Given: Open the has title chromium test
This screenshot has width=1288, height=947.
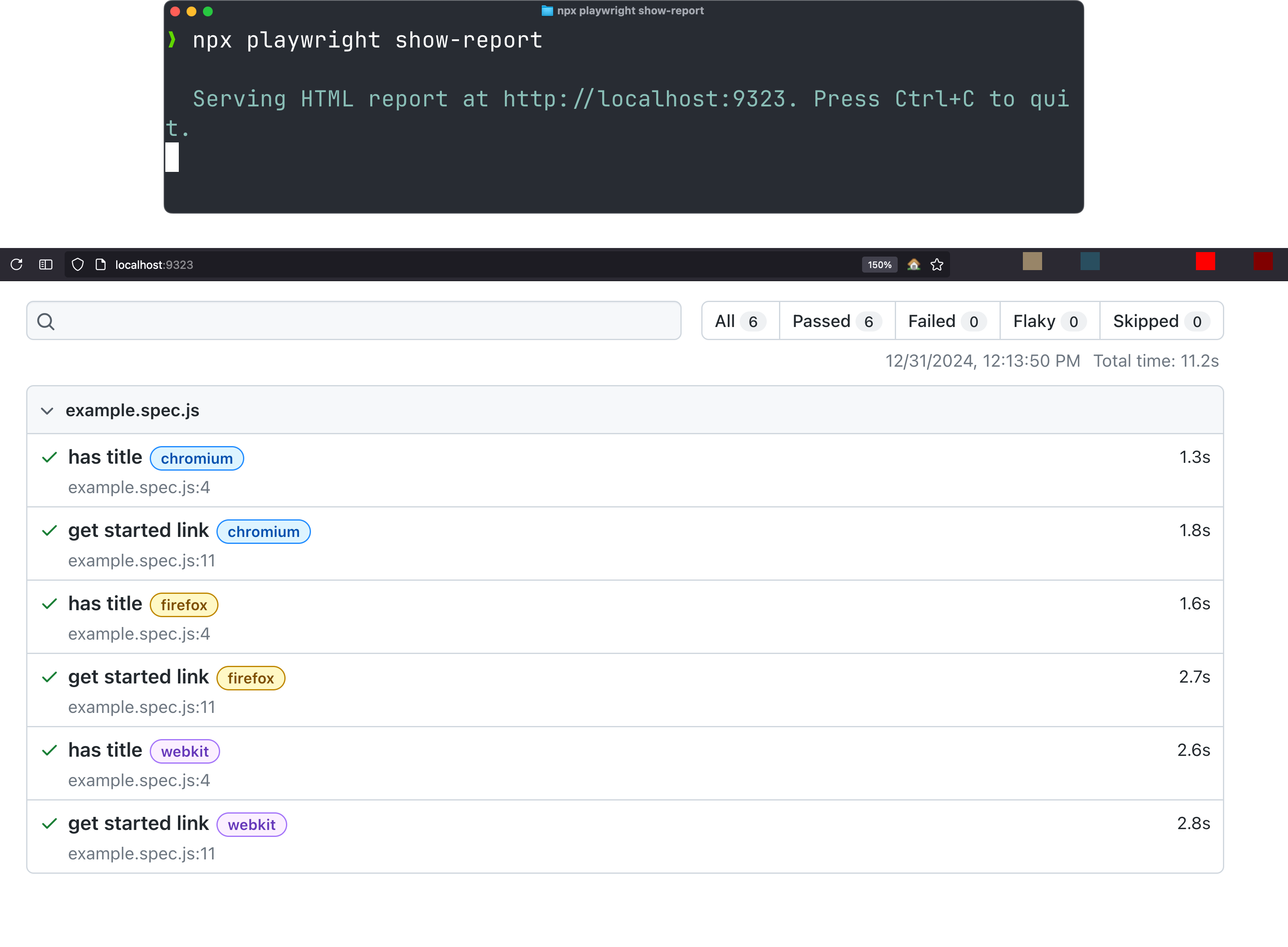Looking at the screenshot, I should [x=105, y=457].
